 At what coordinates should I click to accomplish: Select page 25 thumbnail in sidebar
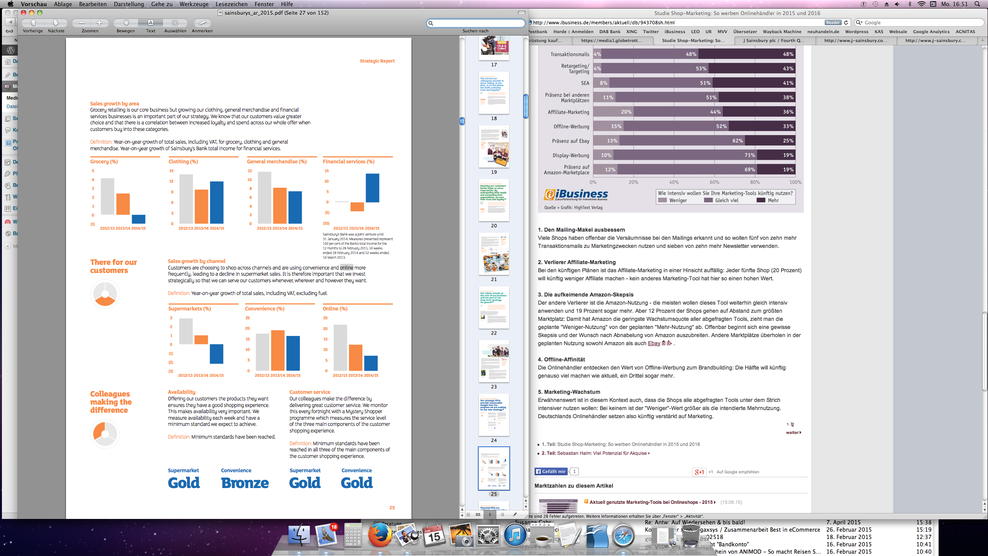[493, 468]
